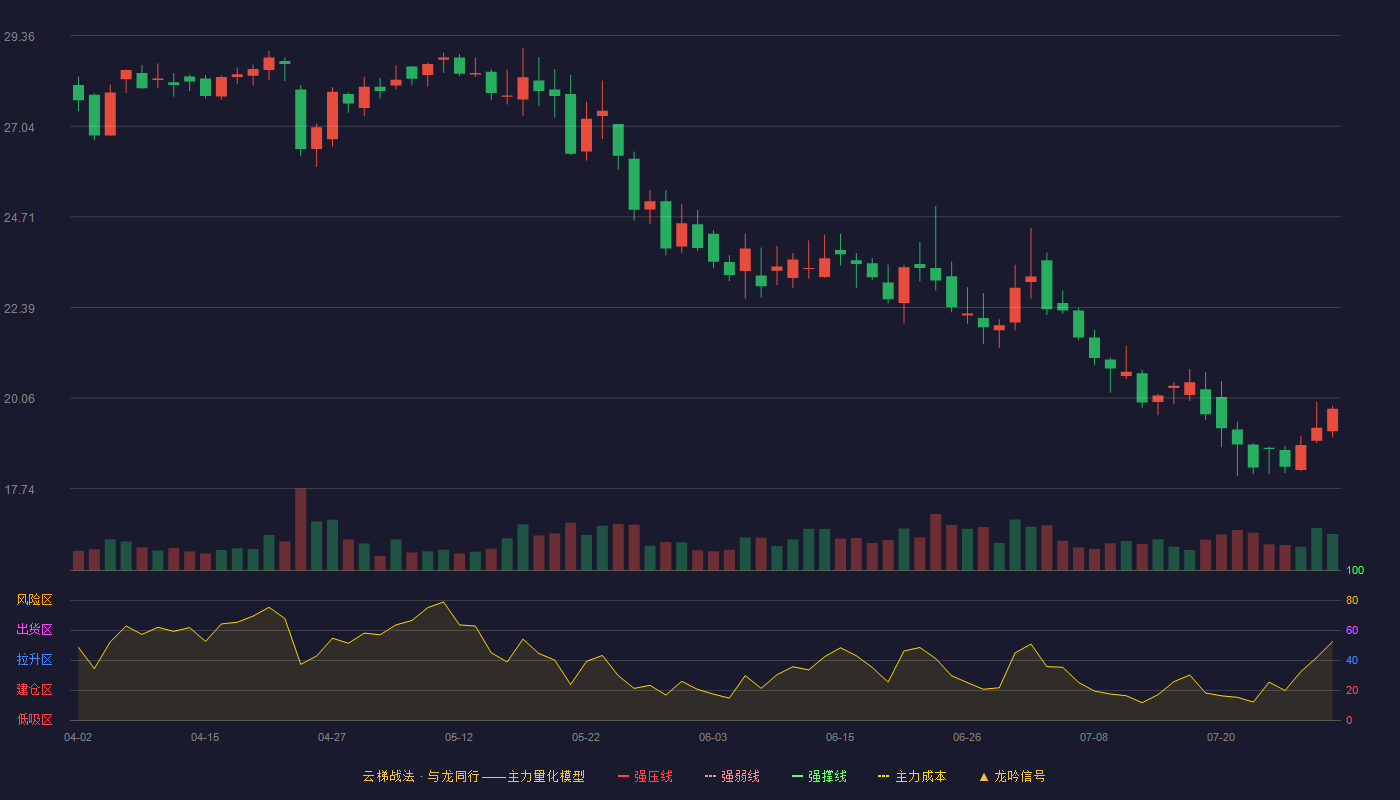Click the 07-20 date label
The width and height of the screenshot is (1400, 800).
click(x=1221, y=737)
